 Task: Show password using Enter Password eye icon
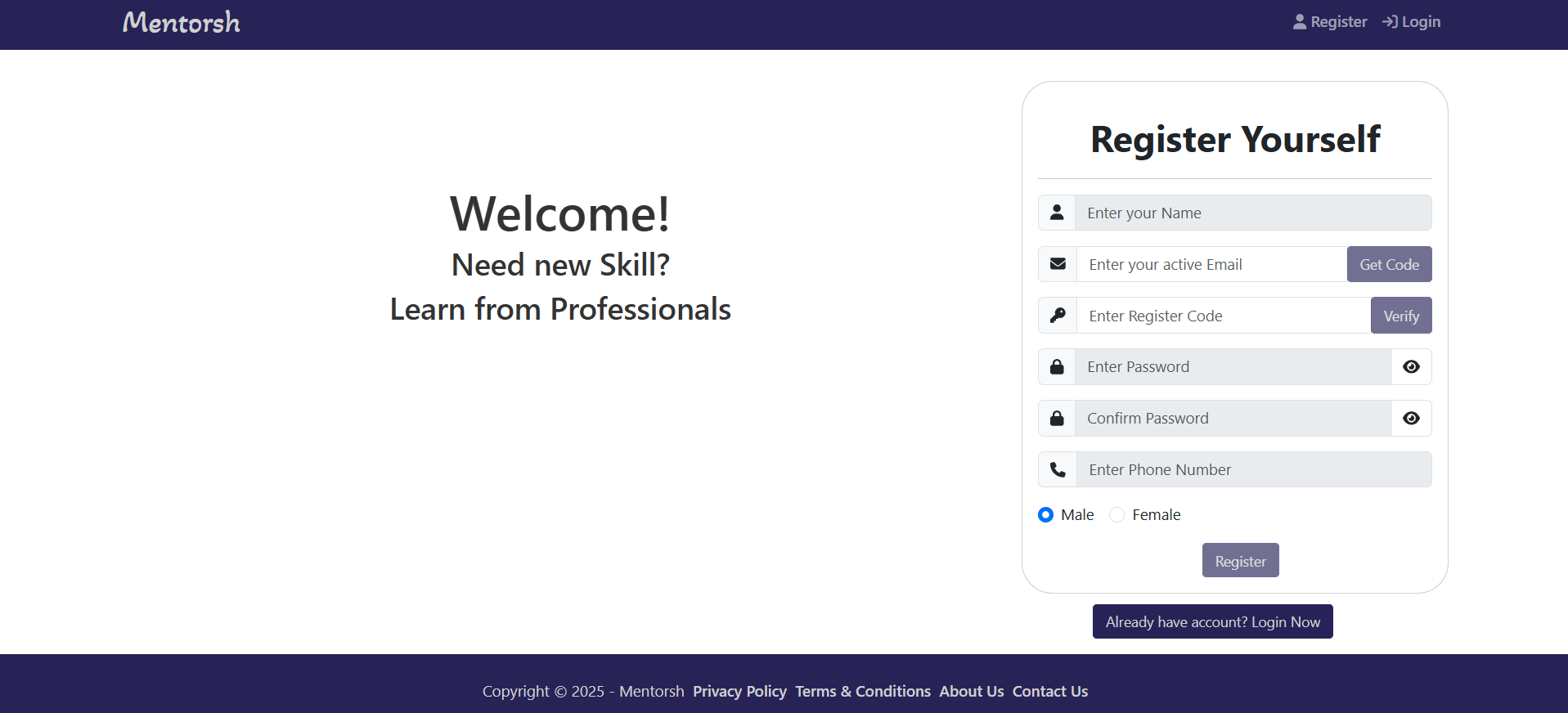click(1411, 367)
